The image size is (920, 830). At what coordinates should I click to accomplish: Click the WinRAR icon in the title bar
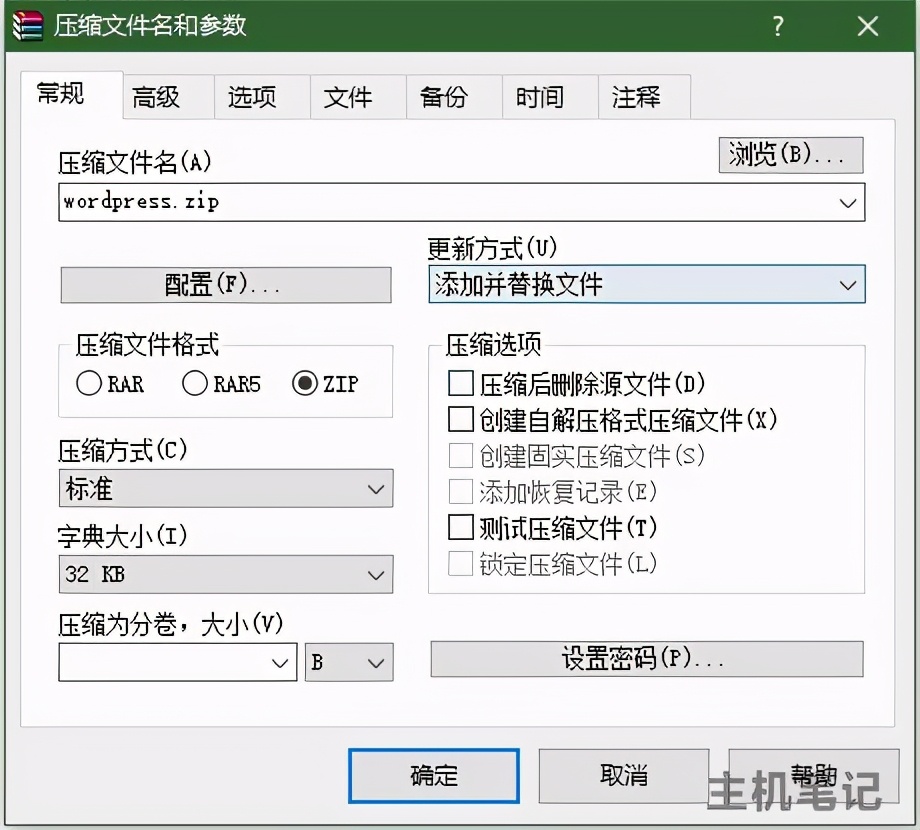point(26,27)
